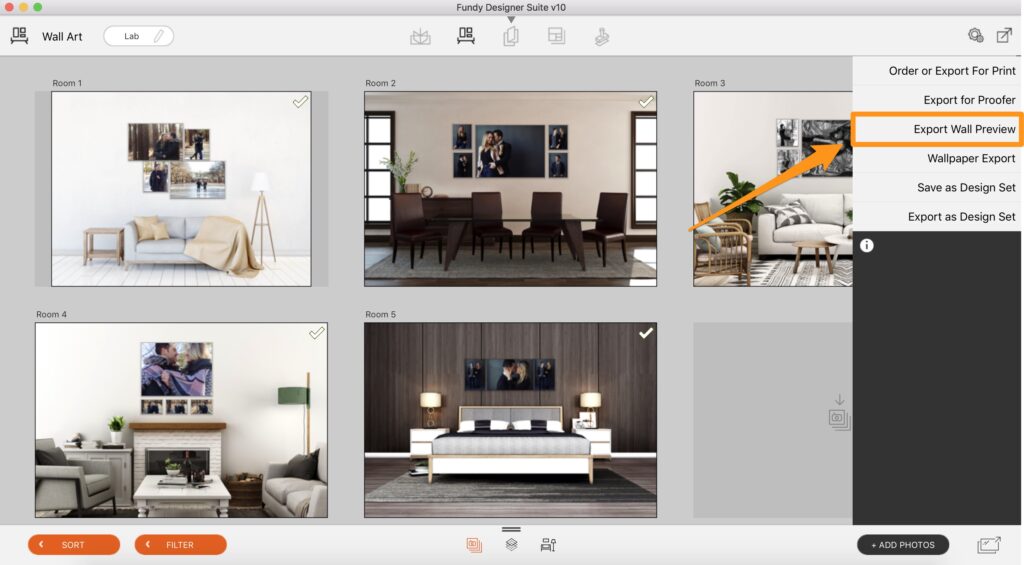
Task: Toggle the Room 1 checkmark
Action: tap(300, 102)
